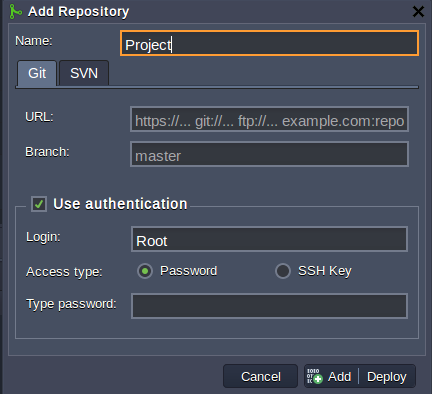The width and height of the screenshot is (432, 394).
Task: Uncheck the Use authentication checkbox
Action: tap(39, 204)
